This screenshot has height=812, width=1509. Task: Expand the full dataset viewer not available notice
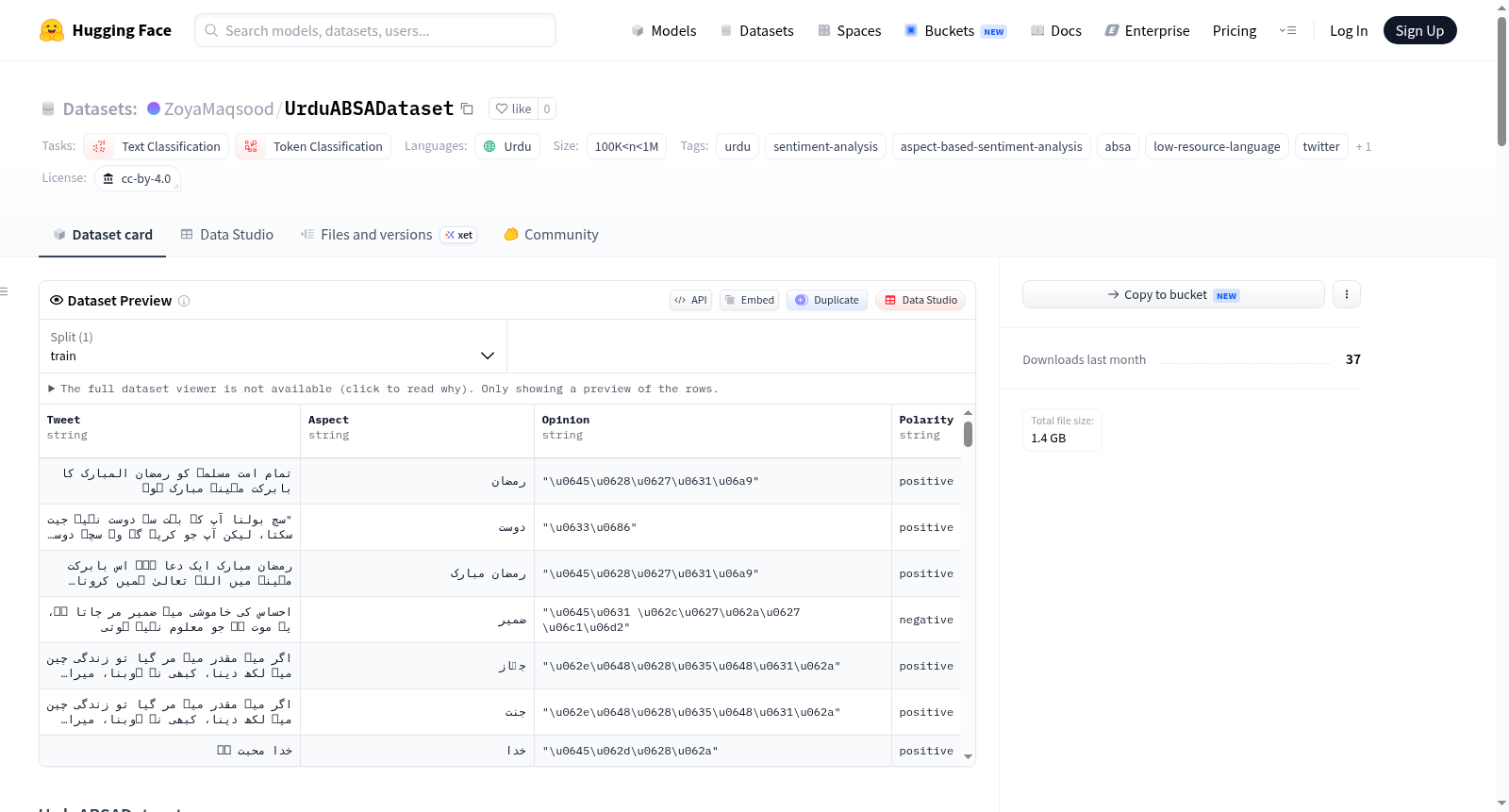[384, 389]
